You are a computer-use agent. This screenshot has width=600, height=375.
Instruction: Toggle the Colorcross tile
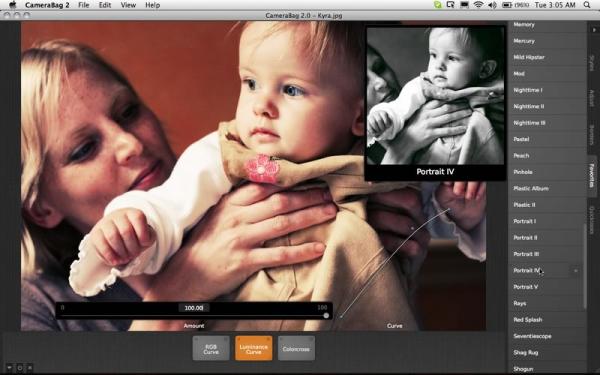click(296, 348)
